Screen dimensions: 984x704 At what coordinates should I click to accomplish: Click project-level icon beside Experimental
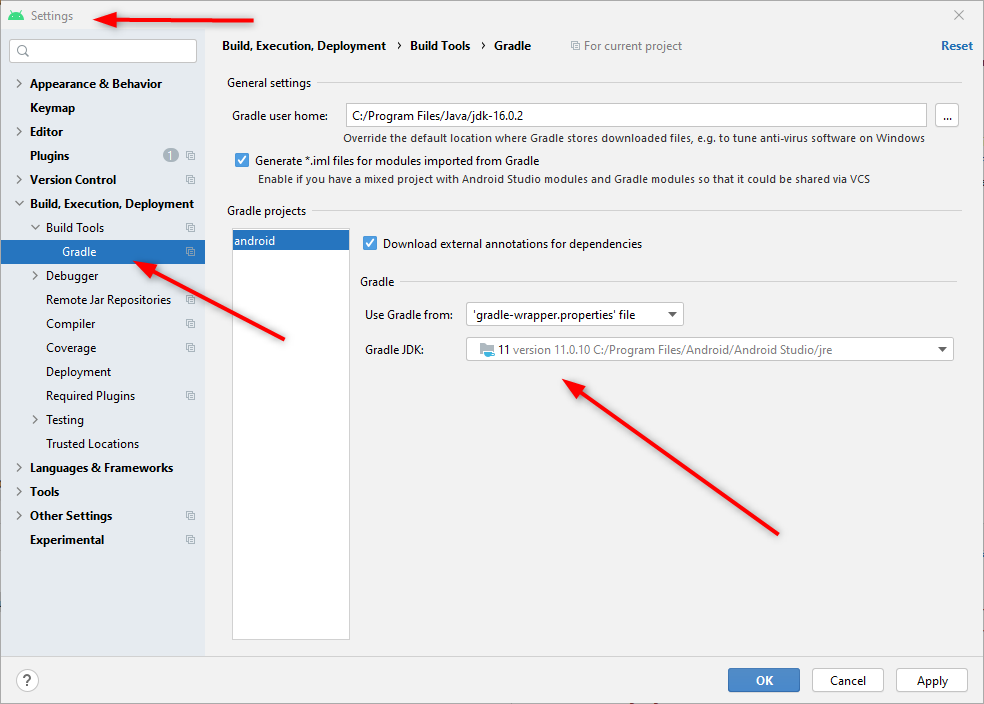pyautogui.click(x=191, y=540)
